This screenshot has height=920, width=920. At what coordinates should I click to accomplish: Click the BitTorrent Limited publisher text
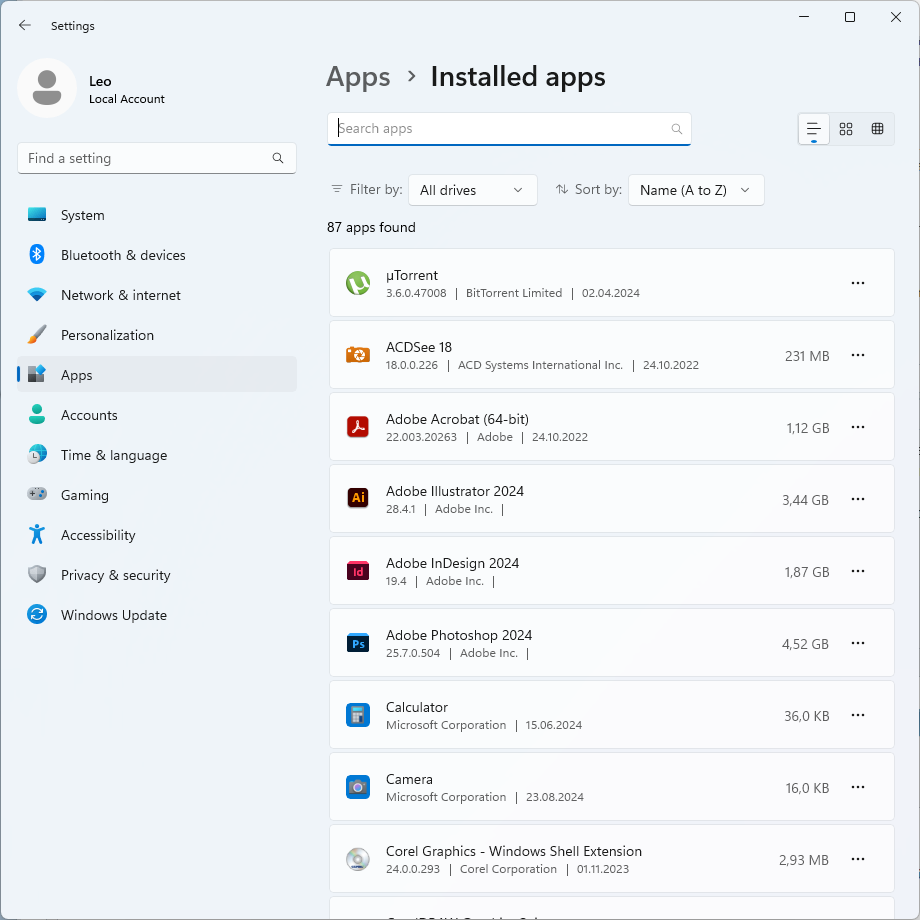[513, 293]
